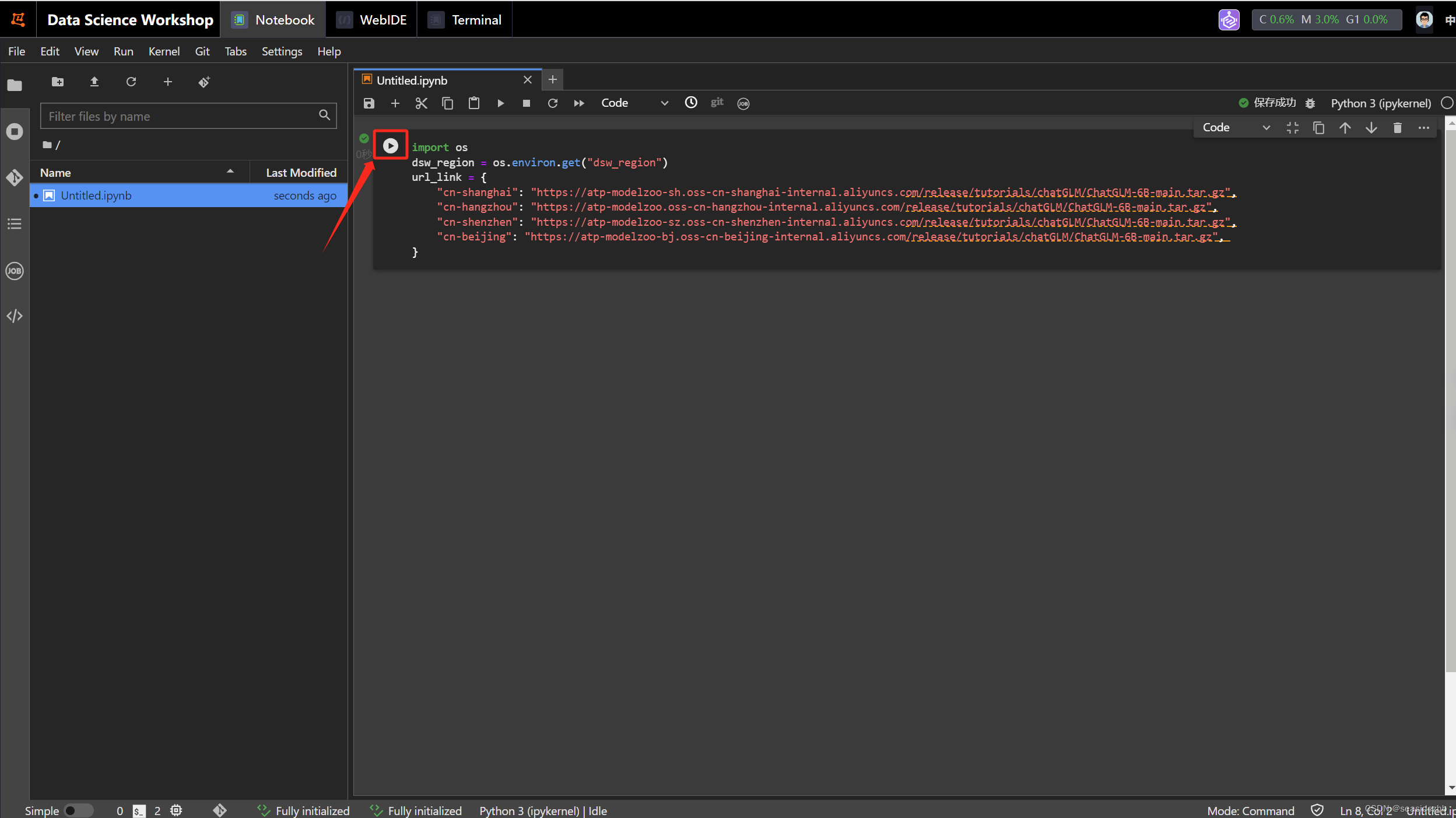Screen dimensions: 1456x818
Task: Switch to the Notebook tab
Action: pos(273,20)
